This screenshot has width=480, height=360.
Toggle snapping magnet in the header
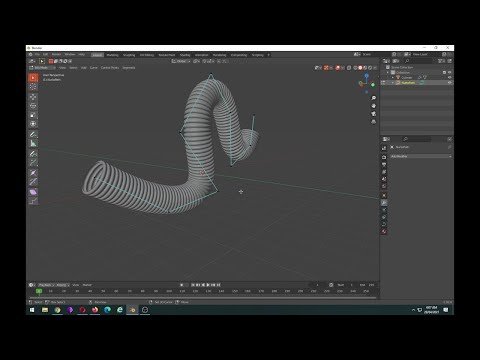pos(204,61)
